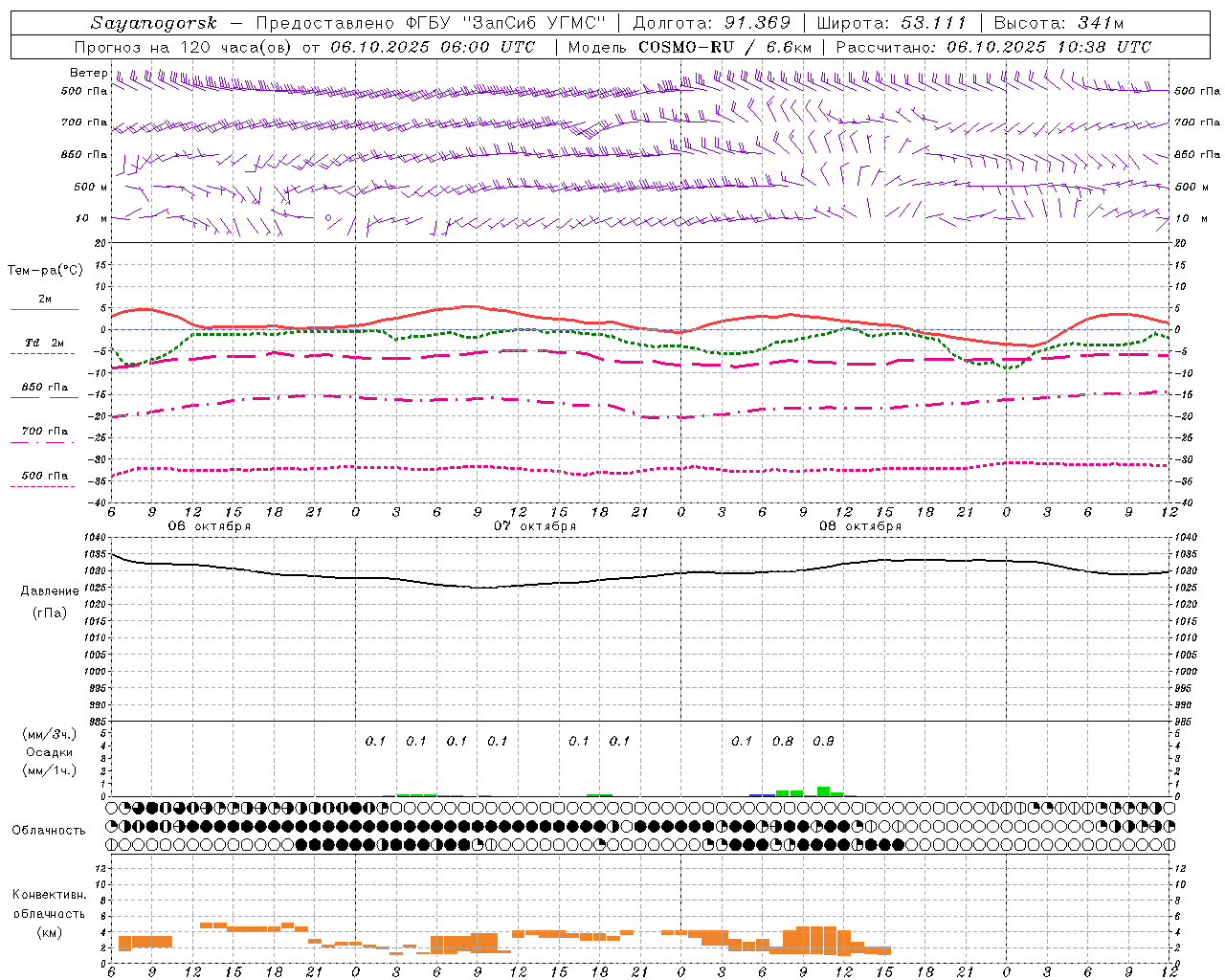The height and width of the screenshot is (980, 1225).
Task: Click the Широта: 53.111 header field
Action: pos(892,23)
